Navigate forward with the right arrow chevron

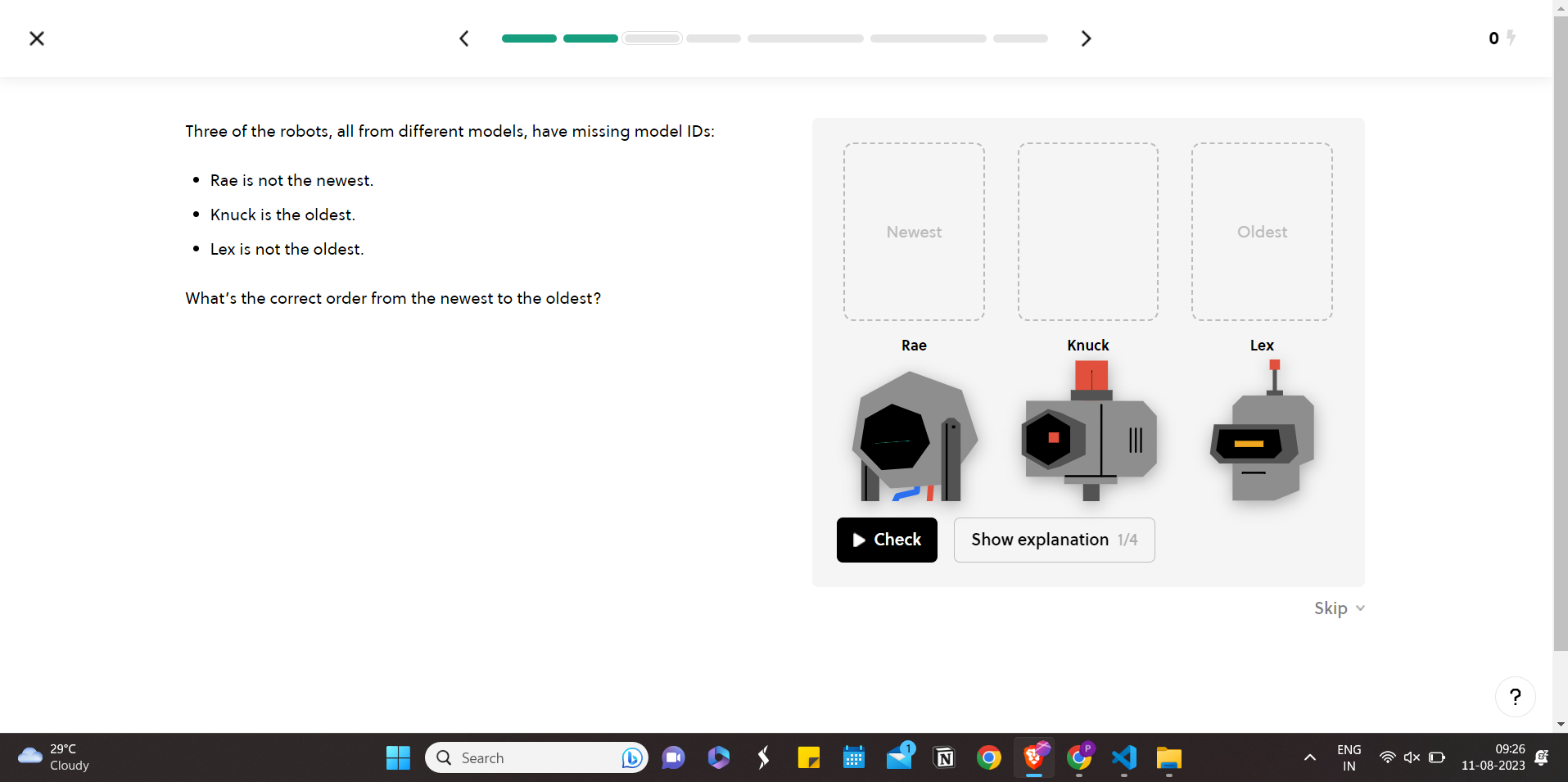pyautogui.click(x=1086, y=38)
